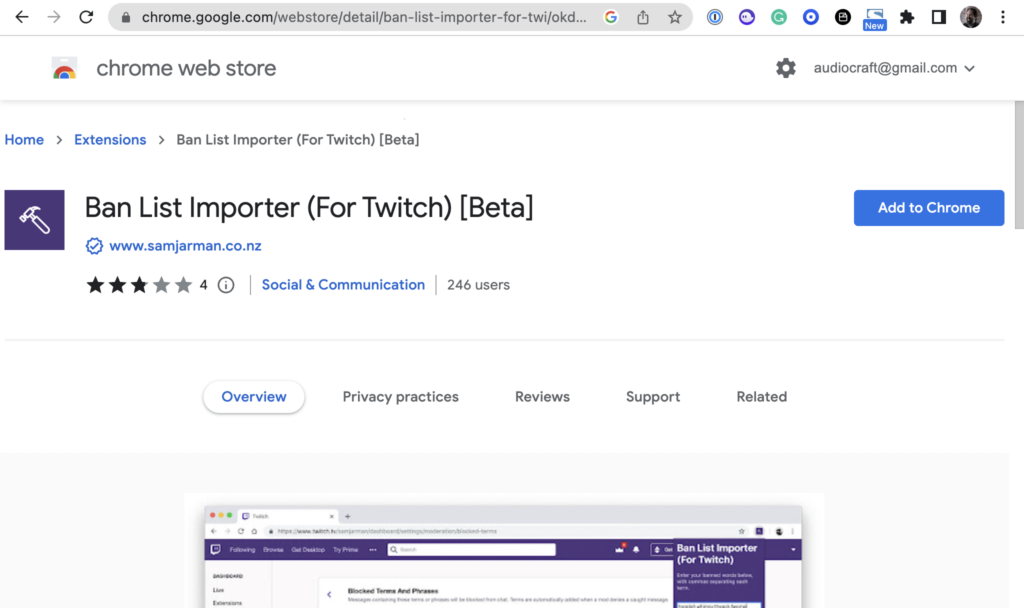Click the Chrome Web Store rainbow logo
Image resolution: width=1024 pixels, height=608 pixels.
coord(64,68)
